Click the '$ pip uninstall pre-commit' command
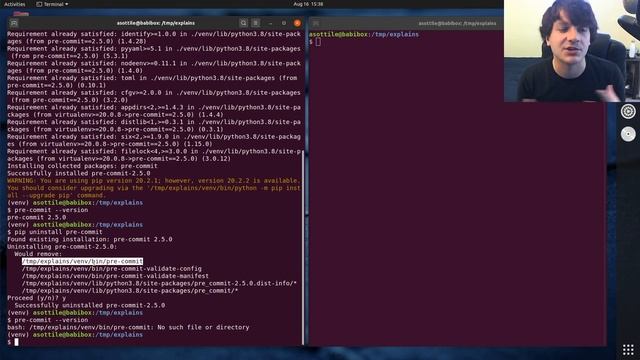This screenshot has width=640, height=360. click(55, 232)
